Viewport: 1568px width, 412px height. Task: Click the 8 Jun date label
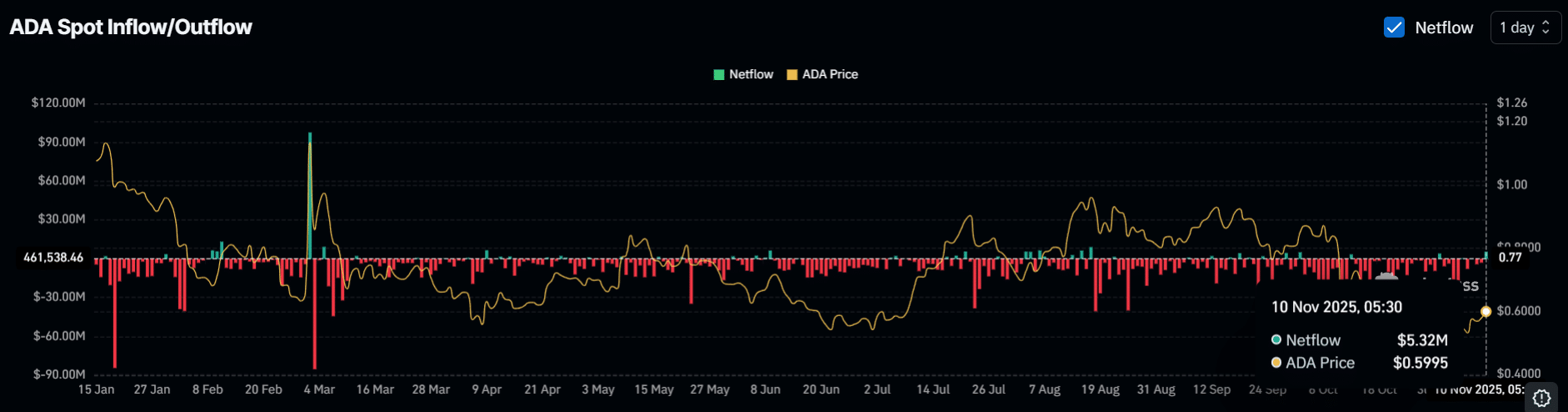click(766, 389)
